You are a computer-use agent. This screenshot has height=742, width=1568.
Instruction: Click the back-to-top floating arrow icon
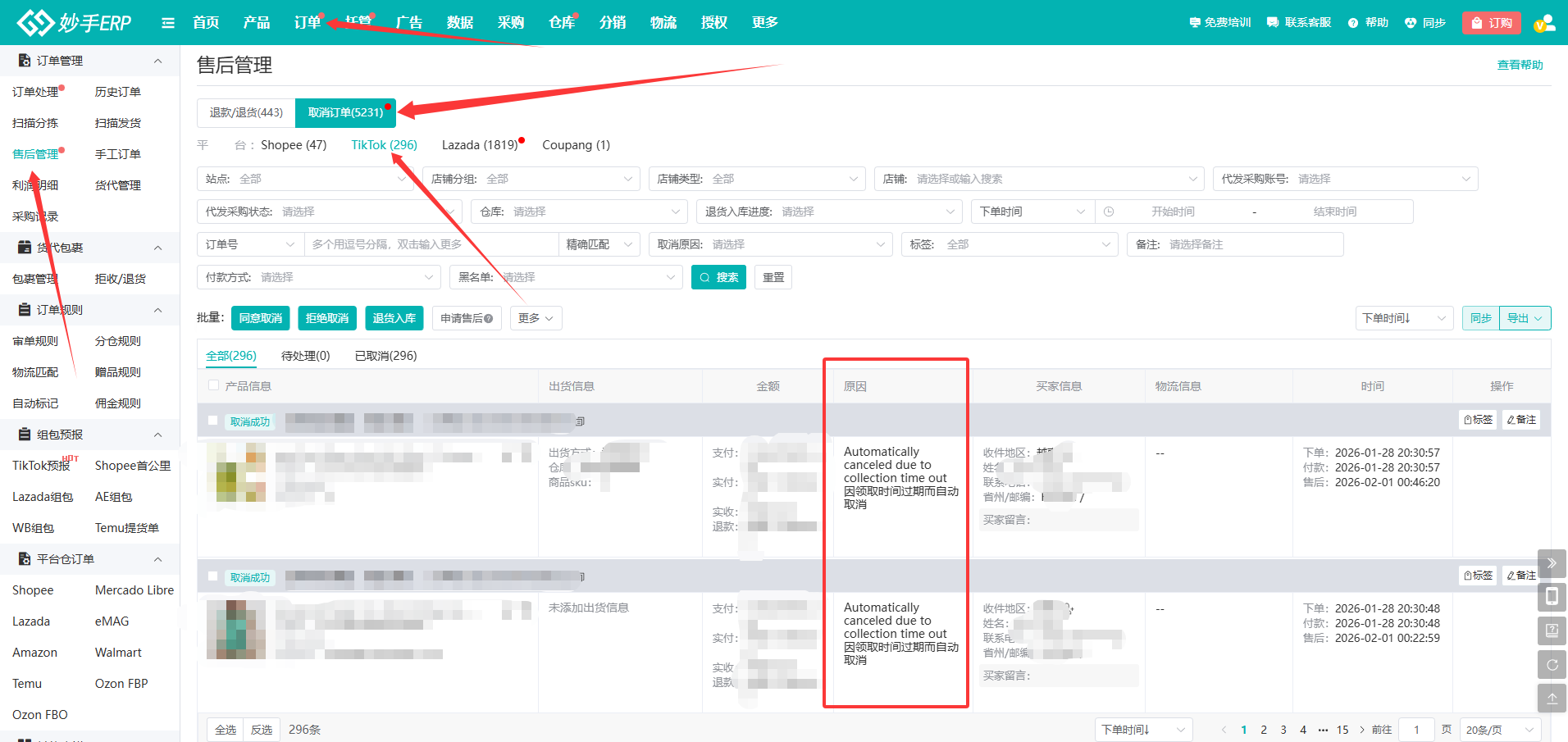(x=1552, y=699)
